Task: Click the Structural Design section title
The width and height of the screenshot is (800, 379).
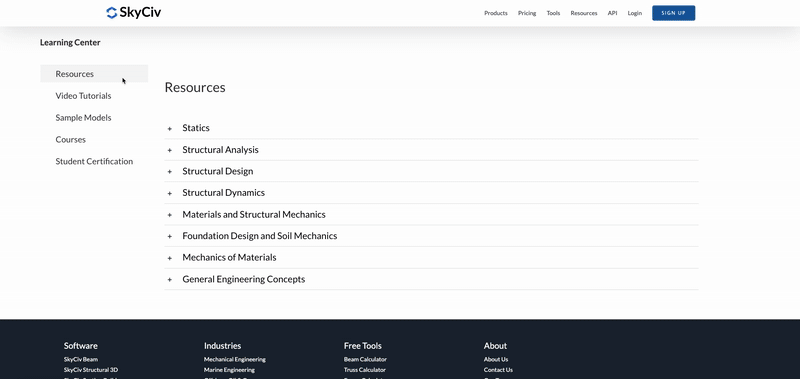Action: point(218,171)
